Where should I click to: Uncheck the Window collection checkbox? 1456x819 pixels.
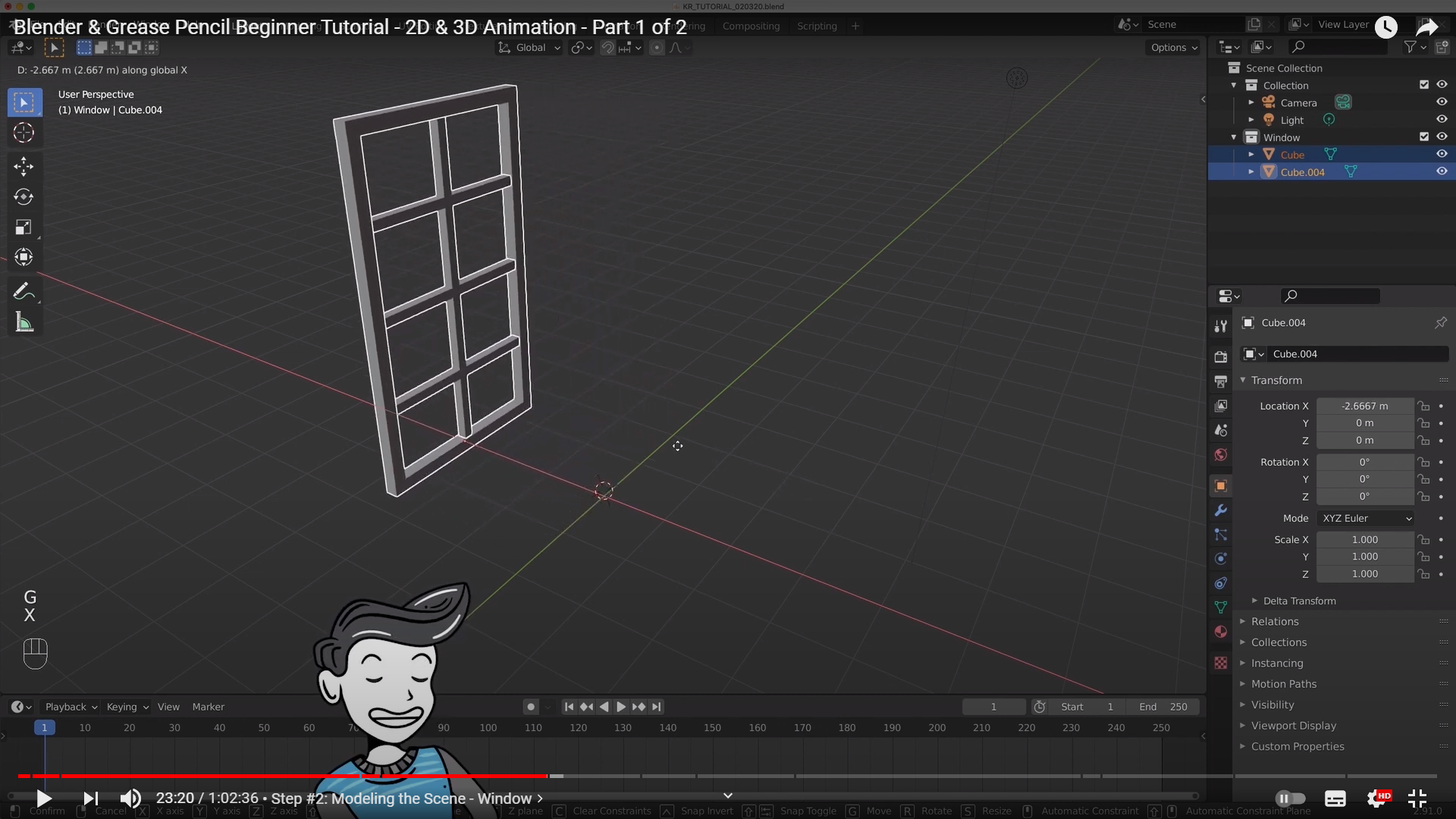(x=1423, y=137)
